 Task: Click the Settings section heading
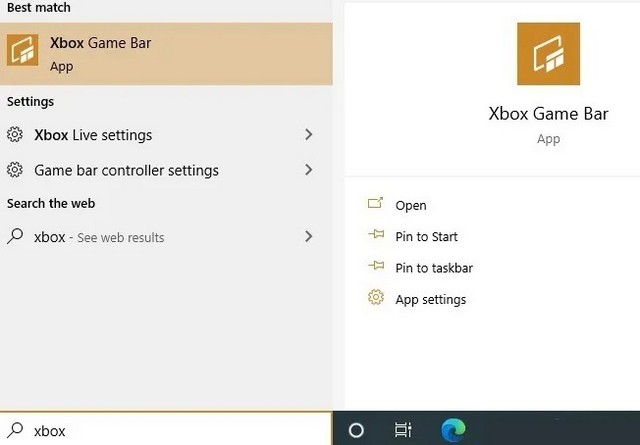pos(30,101)
